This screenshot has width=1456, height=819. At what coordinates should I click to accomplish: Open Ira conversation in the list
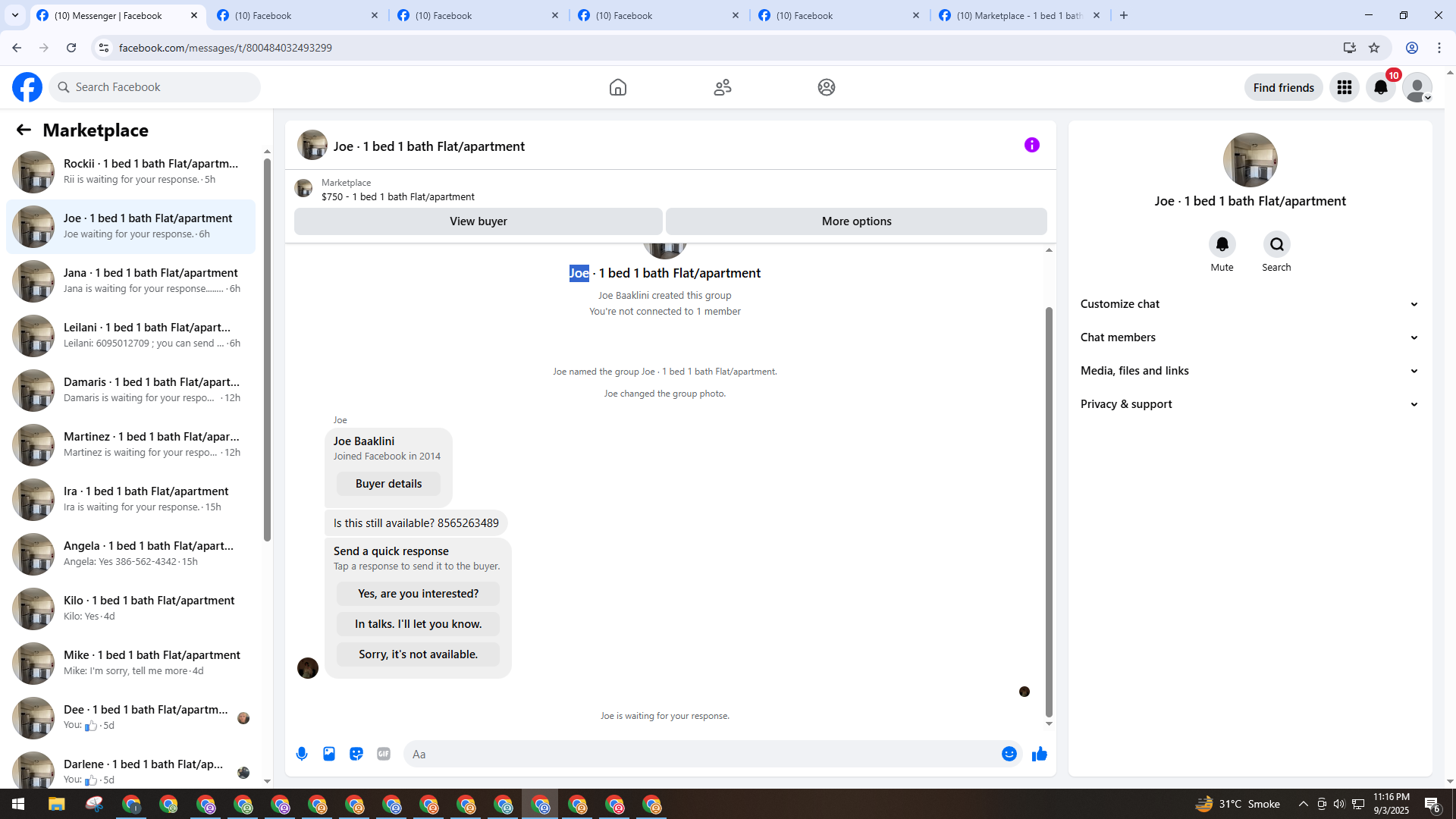(x=131, y=500)
